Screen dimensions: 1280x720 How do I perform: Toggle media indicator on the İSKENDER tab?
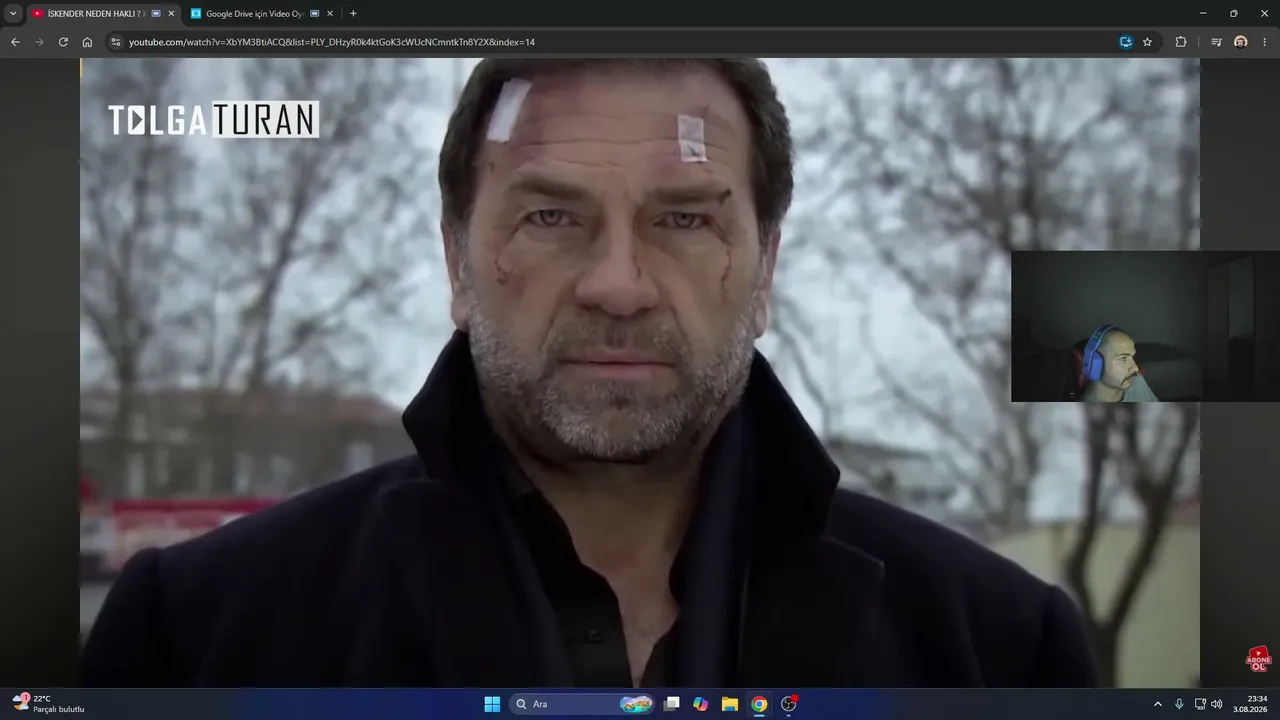[156, 14]
